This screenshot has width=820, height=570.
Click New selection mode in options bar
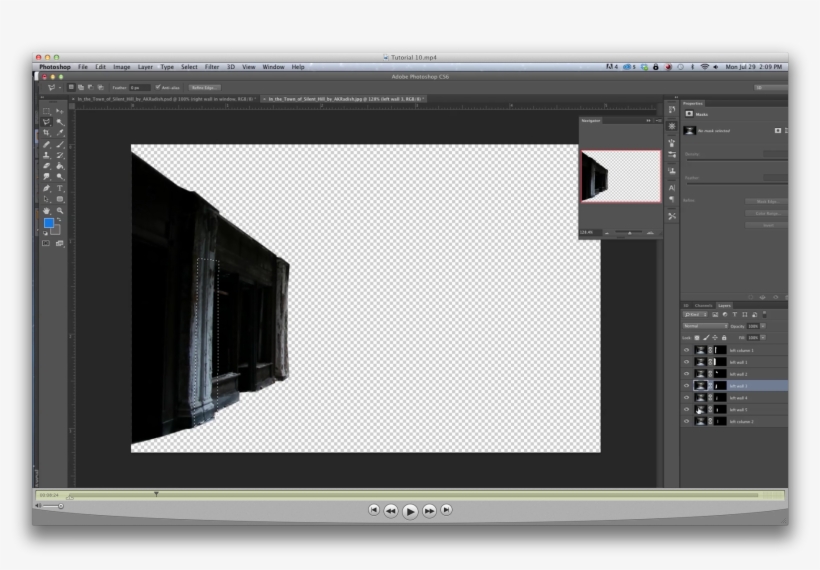click(71, 87)
